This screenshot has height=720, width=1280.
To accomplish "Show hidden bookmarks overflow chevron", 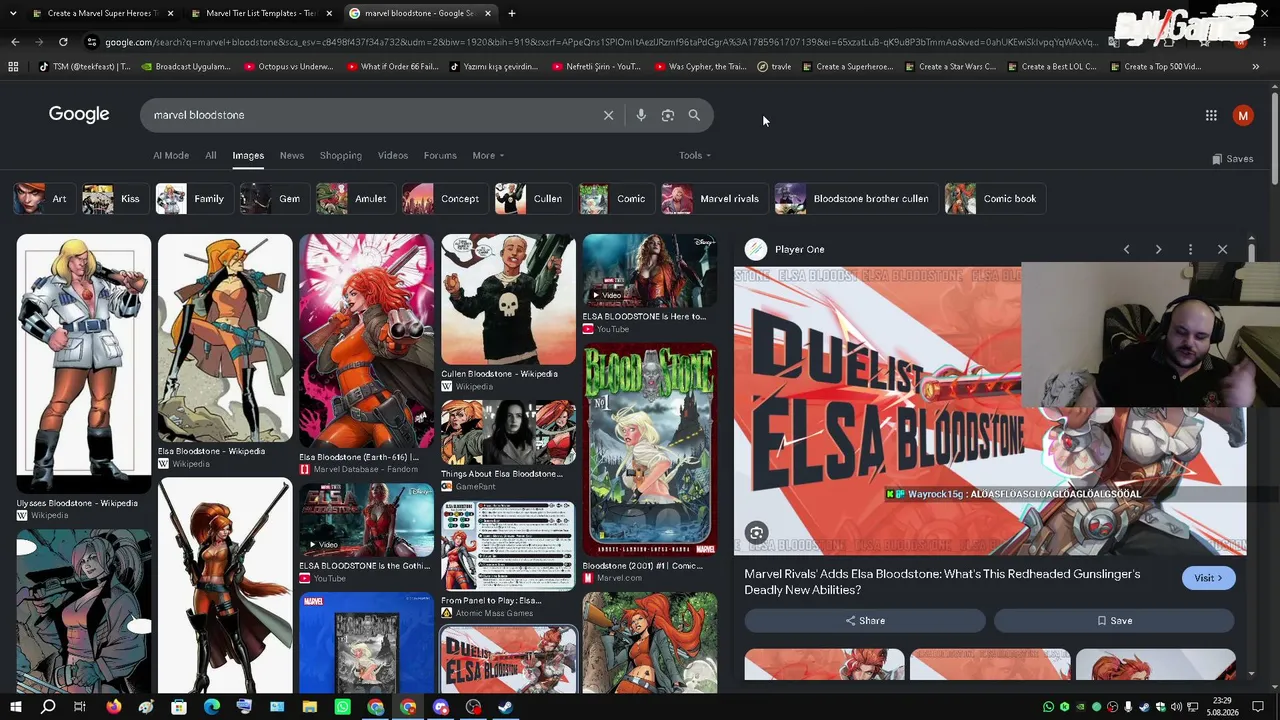I will click(1255, 67).
